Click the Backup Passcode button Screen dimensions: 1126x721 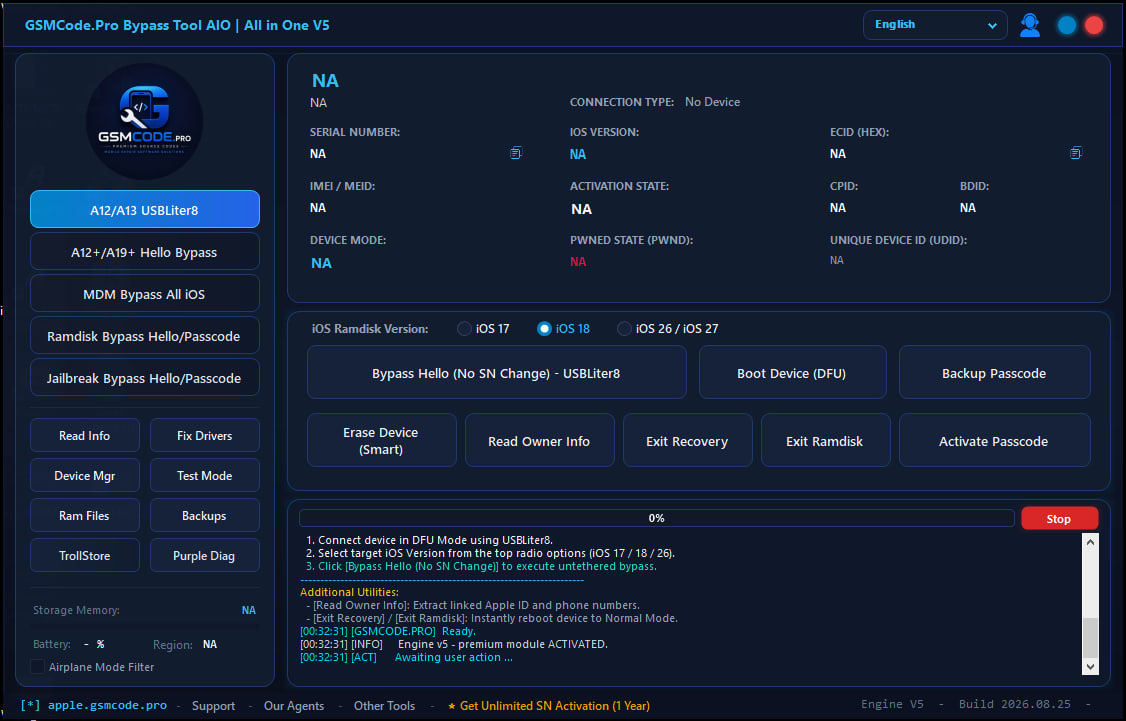click(994, 373)
